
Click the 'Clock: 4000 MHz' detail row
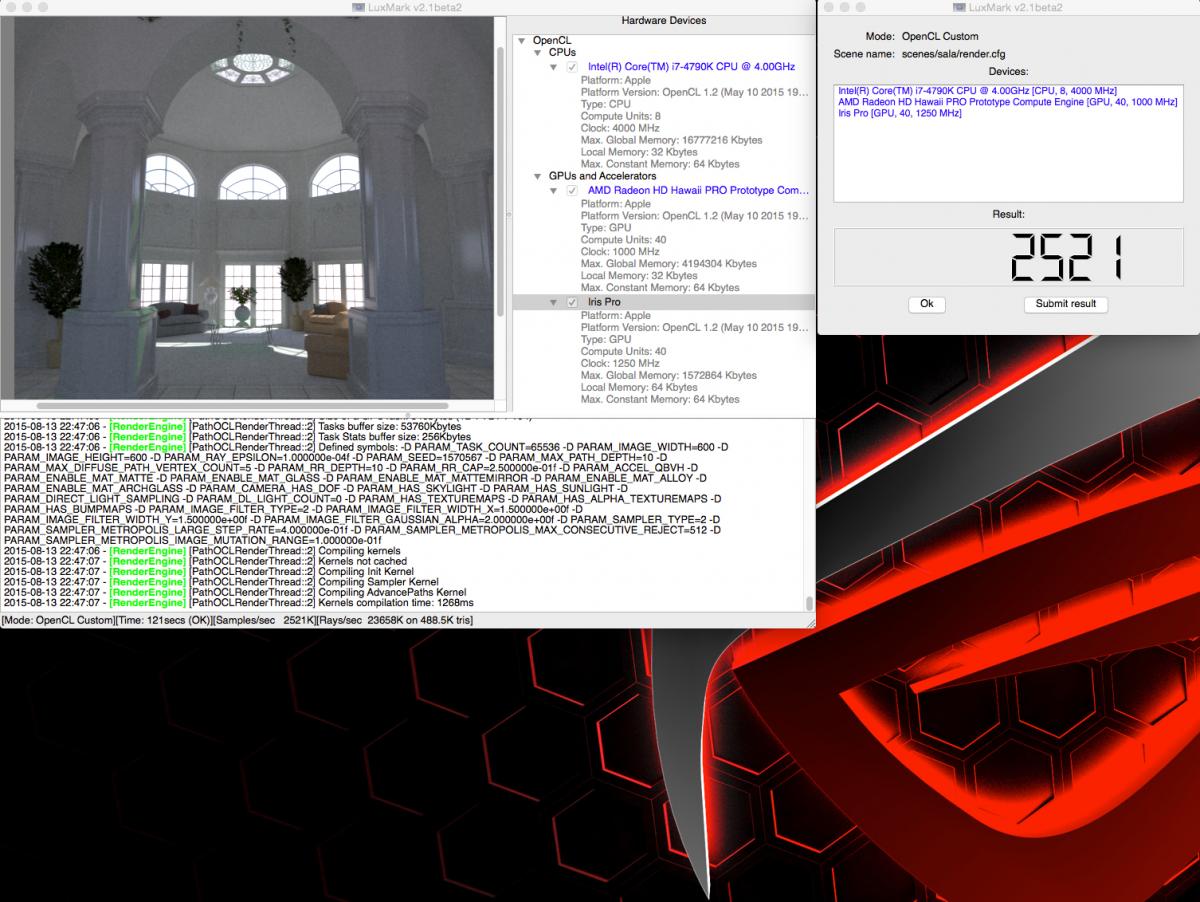pos(620,128)
